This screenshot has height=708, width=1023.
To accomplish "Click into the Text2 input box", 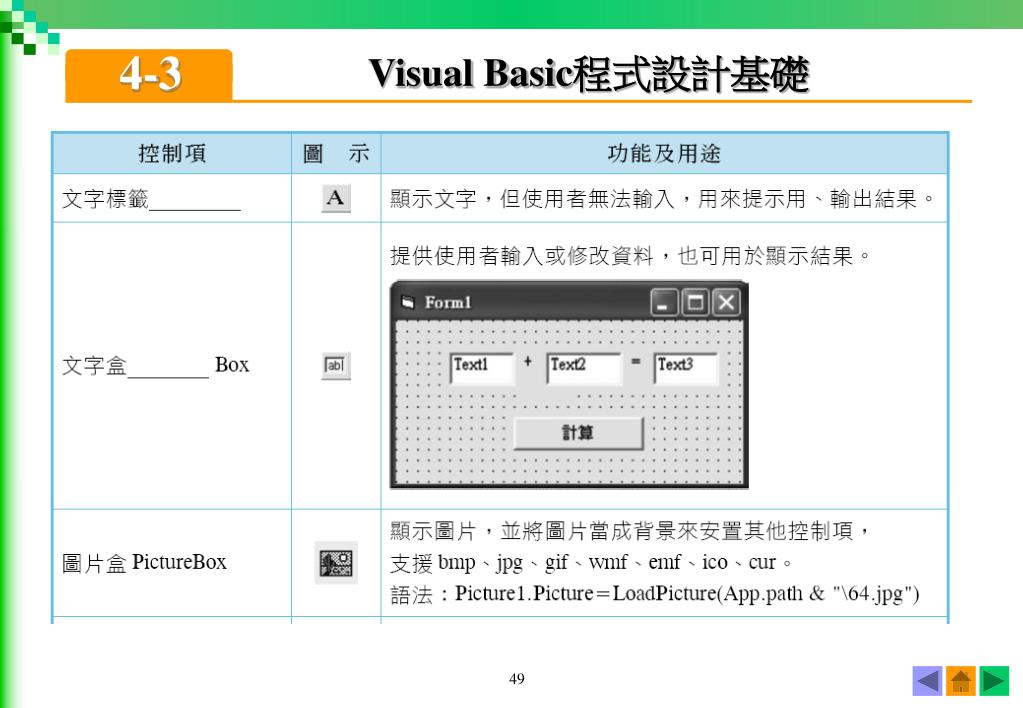I will click(x=584, y=369).
